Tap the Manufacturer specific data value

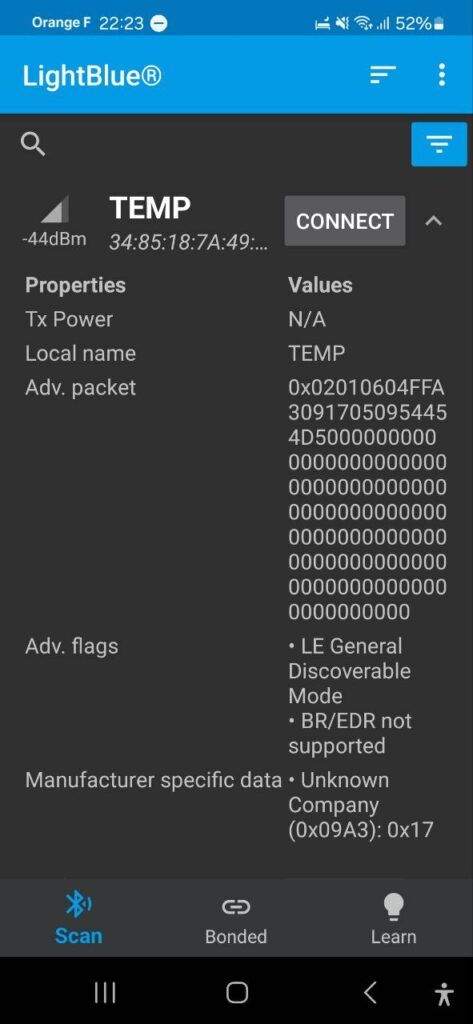[x=361, y=805]
